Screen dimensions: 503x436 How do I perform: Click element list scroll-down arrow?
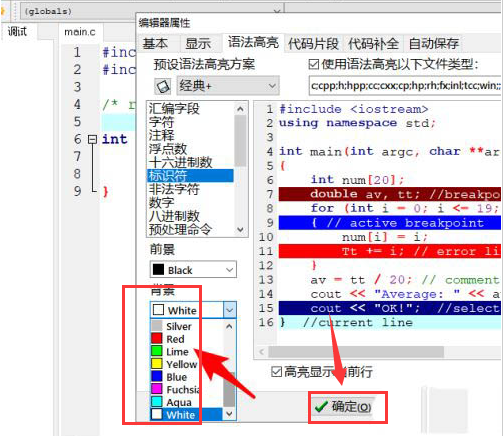tap(240, 230)
